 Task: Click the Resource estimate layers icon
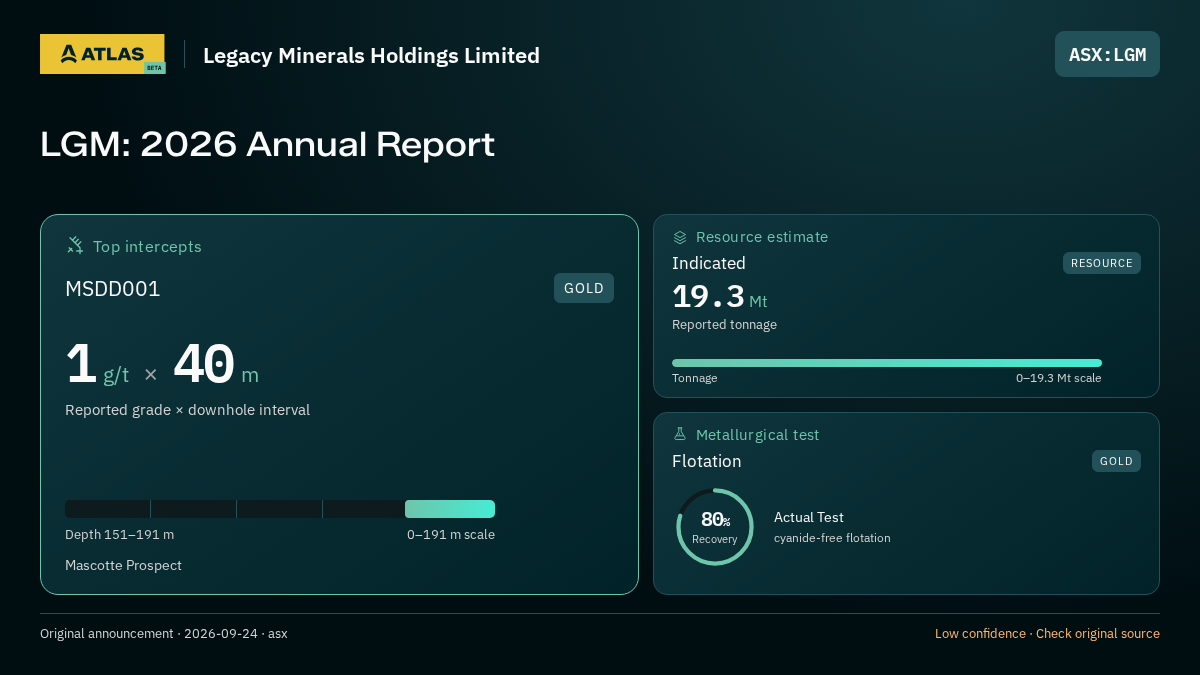680,237
